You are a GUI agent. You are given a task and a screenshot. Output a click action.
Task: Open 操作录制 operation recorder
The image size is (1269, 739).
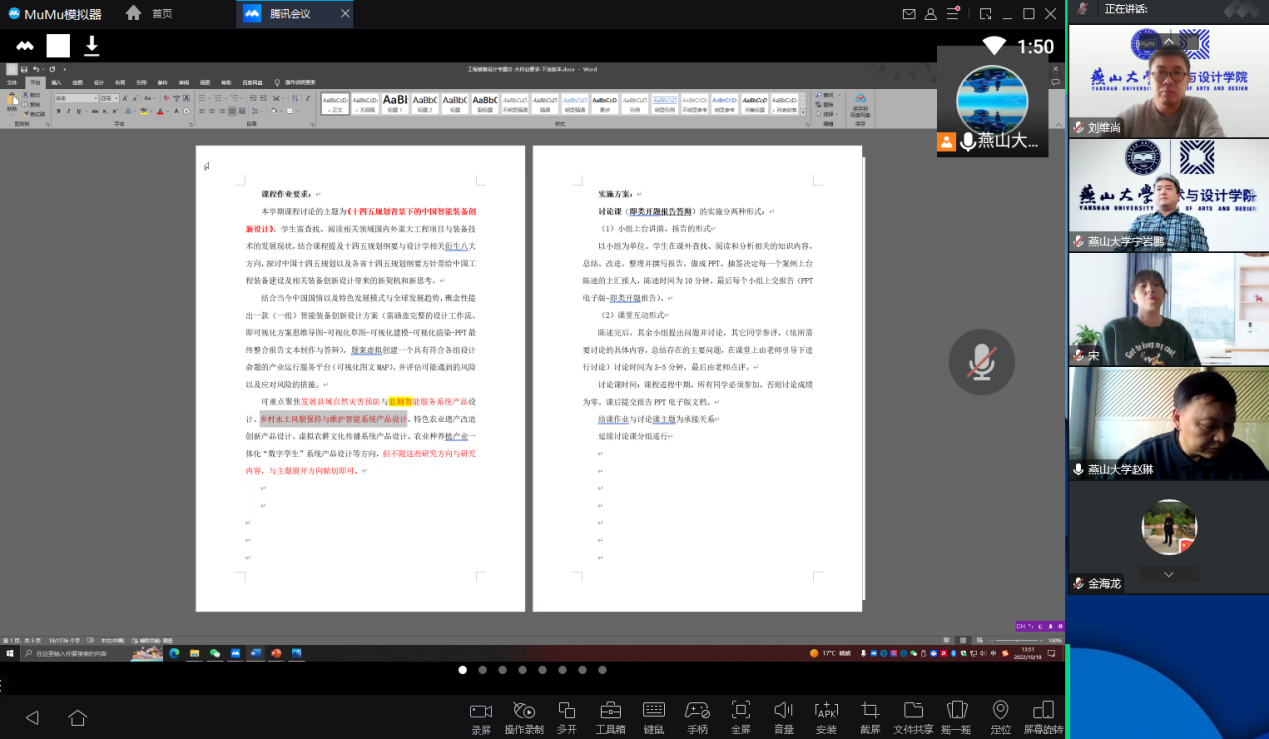(524, 711)
